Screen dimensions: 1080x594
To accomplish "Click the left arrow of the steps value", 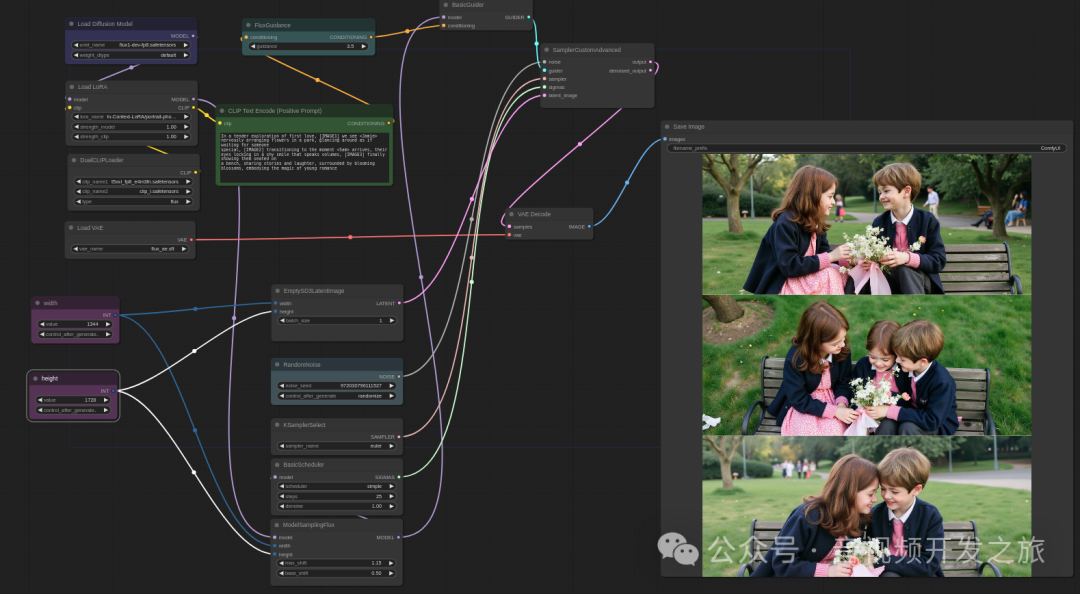I will 282,496.
